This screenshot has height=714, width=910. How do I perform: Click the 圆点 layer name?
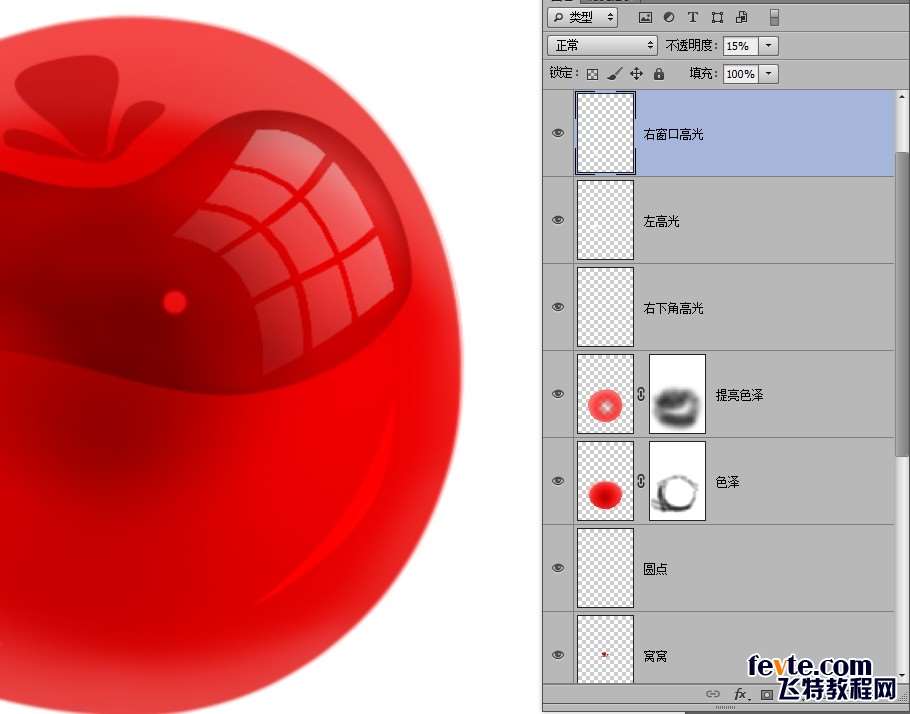pyautogui.click(x=655, y=569)
